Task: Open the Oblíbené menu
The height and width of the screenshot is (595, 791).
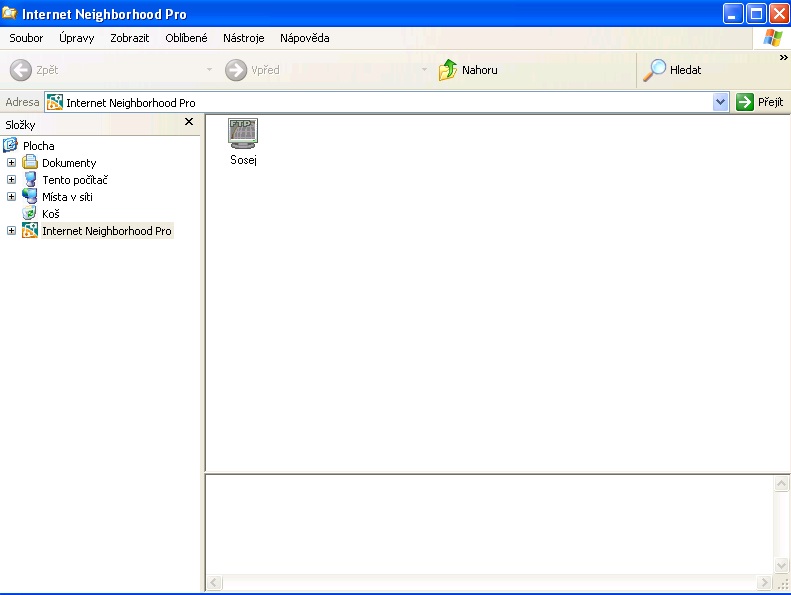Action: pyautogui.click(x=186, y=38)
